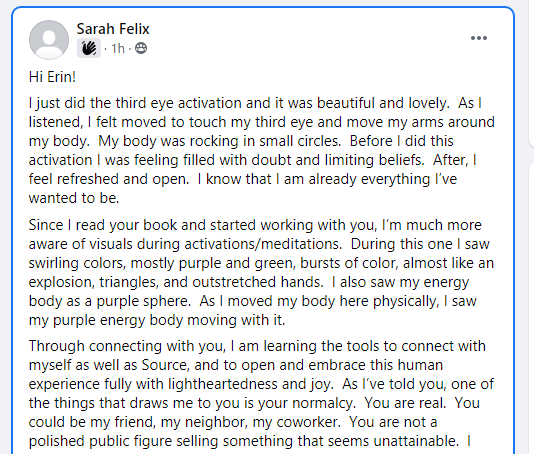Click the line 'explosion, triangles, and outstretched hands'
The height and width of the screenshot is (454, 534).
249,282
